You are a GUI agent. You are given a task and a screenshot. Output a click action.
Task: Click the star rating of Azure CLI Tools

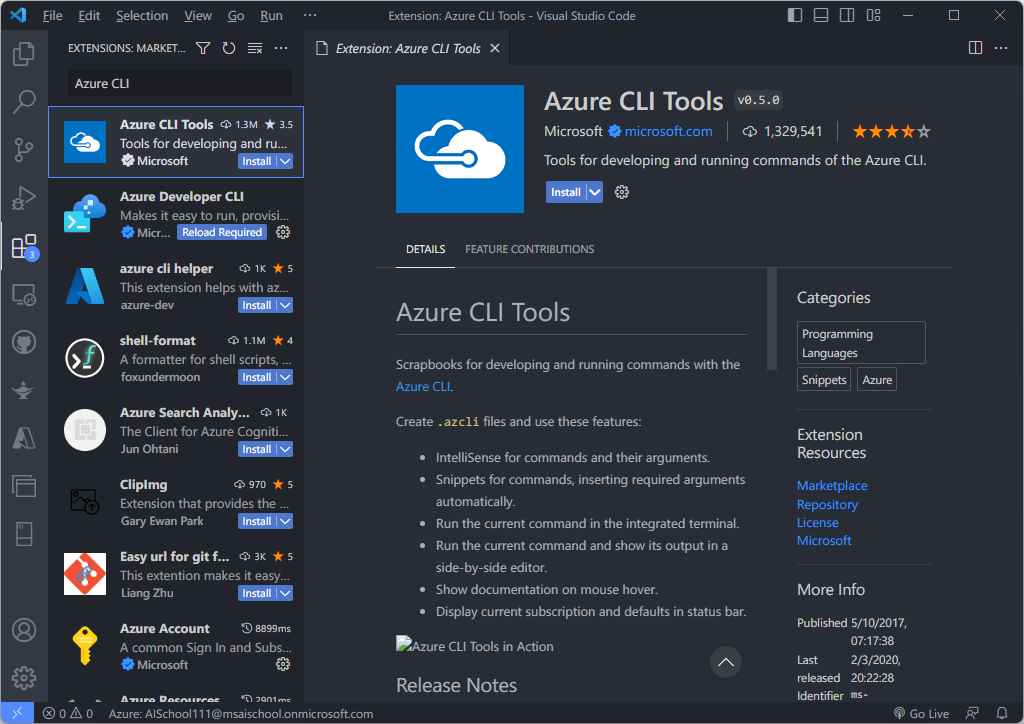point(891,132)
